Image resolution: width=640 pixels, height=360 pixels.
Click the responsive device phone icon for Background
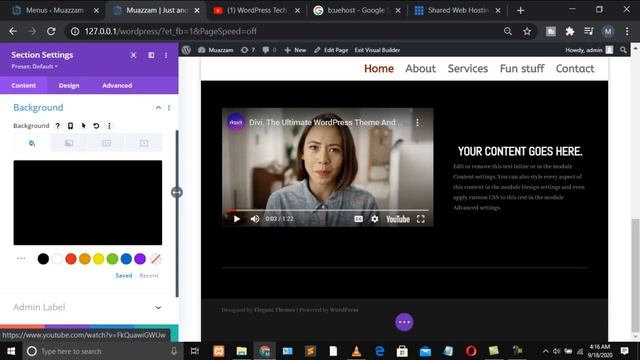point(70,126)
